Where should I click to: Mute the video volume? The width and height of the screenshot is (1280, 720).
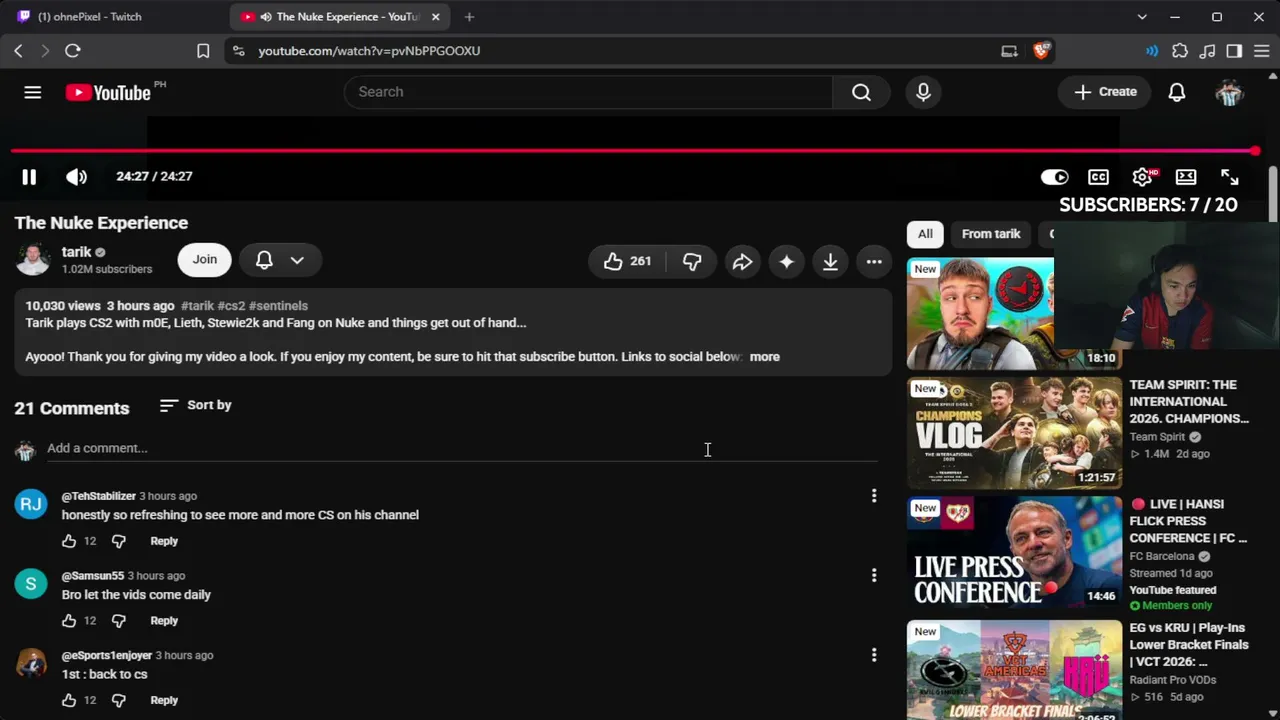pyautogui.click(x=76, y=177)
